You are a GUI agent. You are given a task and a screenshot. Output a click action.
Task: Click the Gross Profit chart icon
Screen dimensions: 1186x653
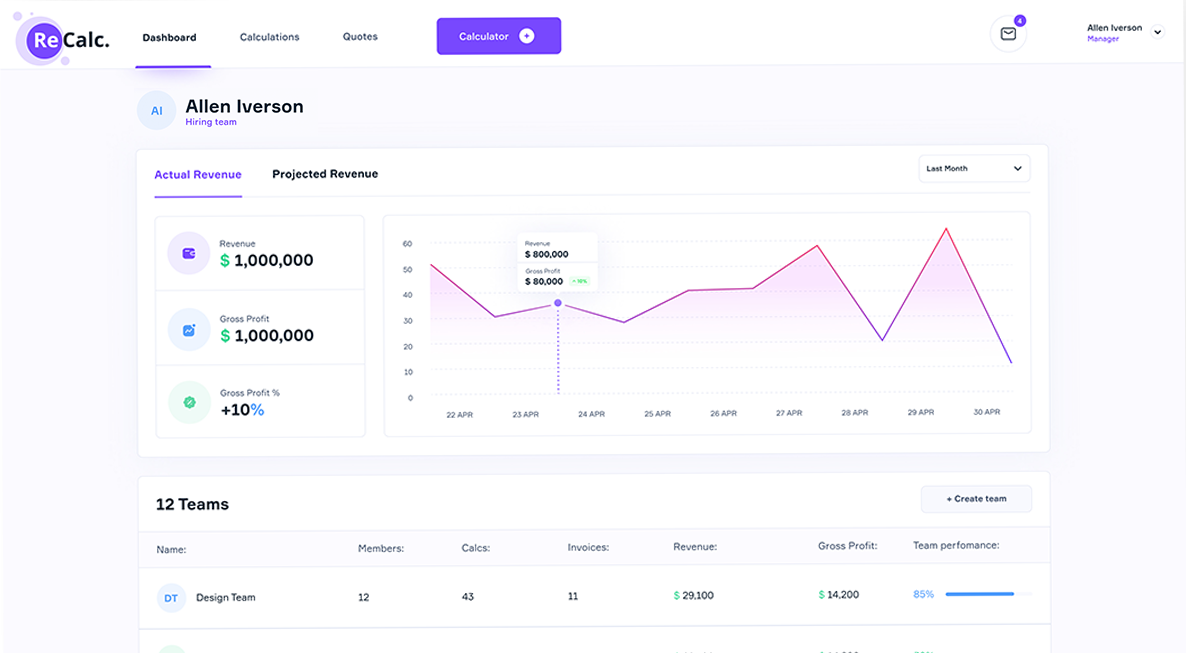[x=189, y=329]
